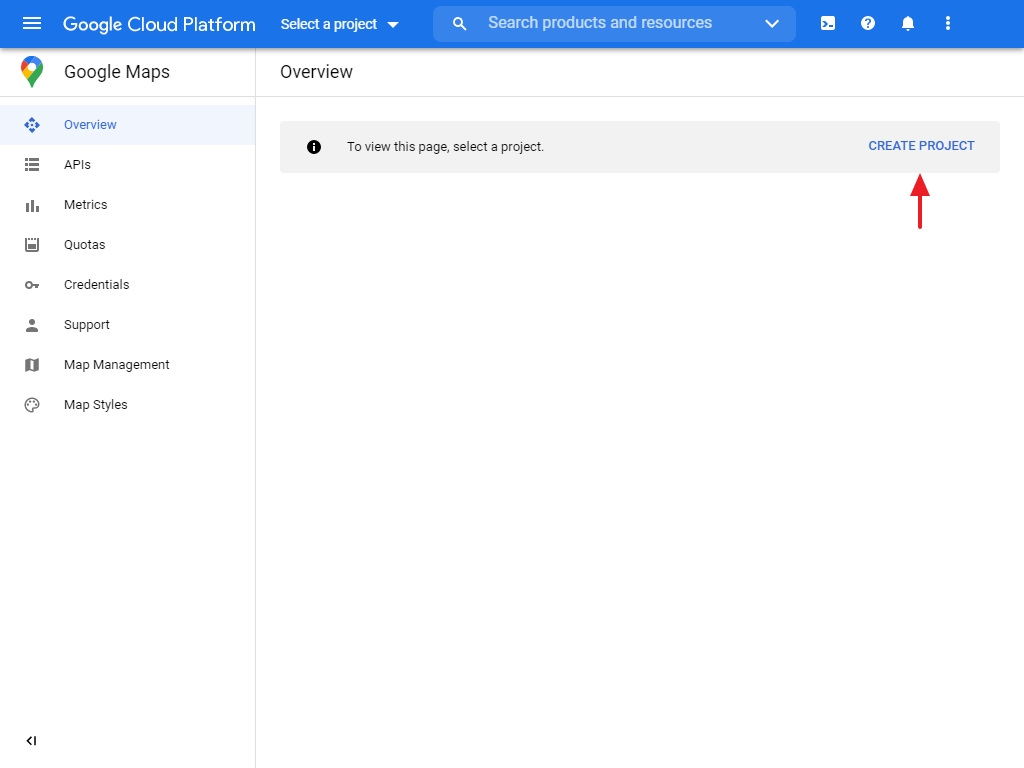The width and height of the screenshot is (1024, 768).
Task: Click the Google Maps pin logo
Action: 32,72
